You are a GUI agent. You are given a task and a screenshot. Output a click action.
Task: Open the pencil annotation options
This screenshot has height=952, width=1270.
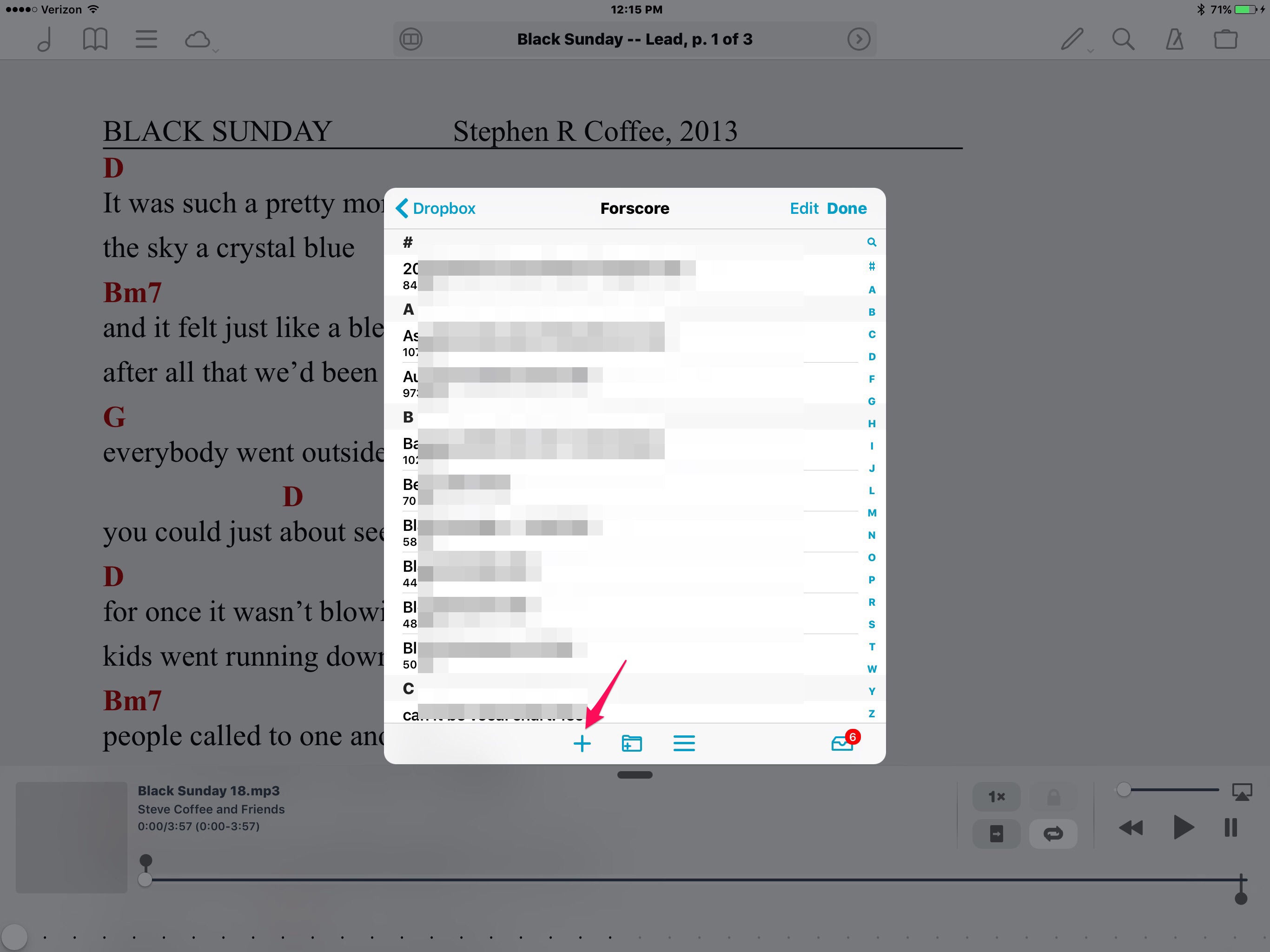coord(1073,40)
